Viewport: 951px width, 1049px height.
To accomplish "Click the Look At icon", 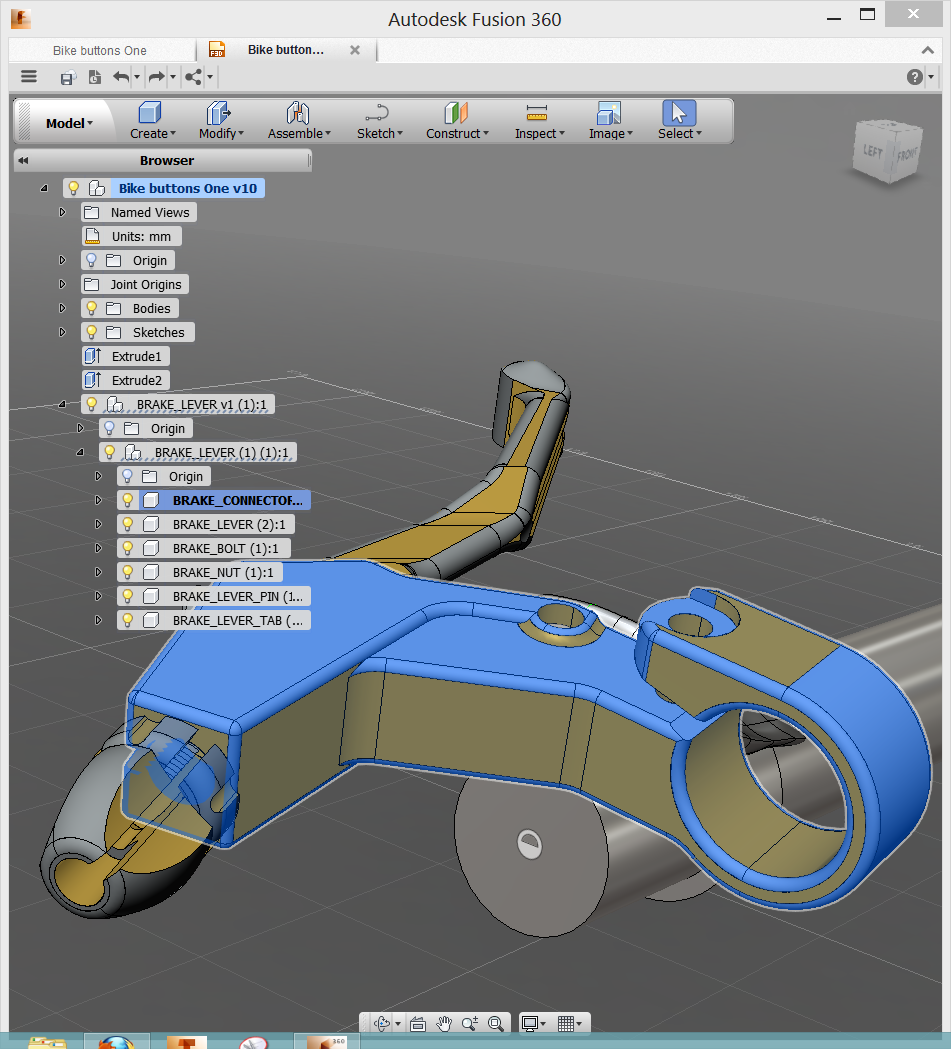I will tap(418, 1024).
